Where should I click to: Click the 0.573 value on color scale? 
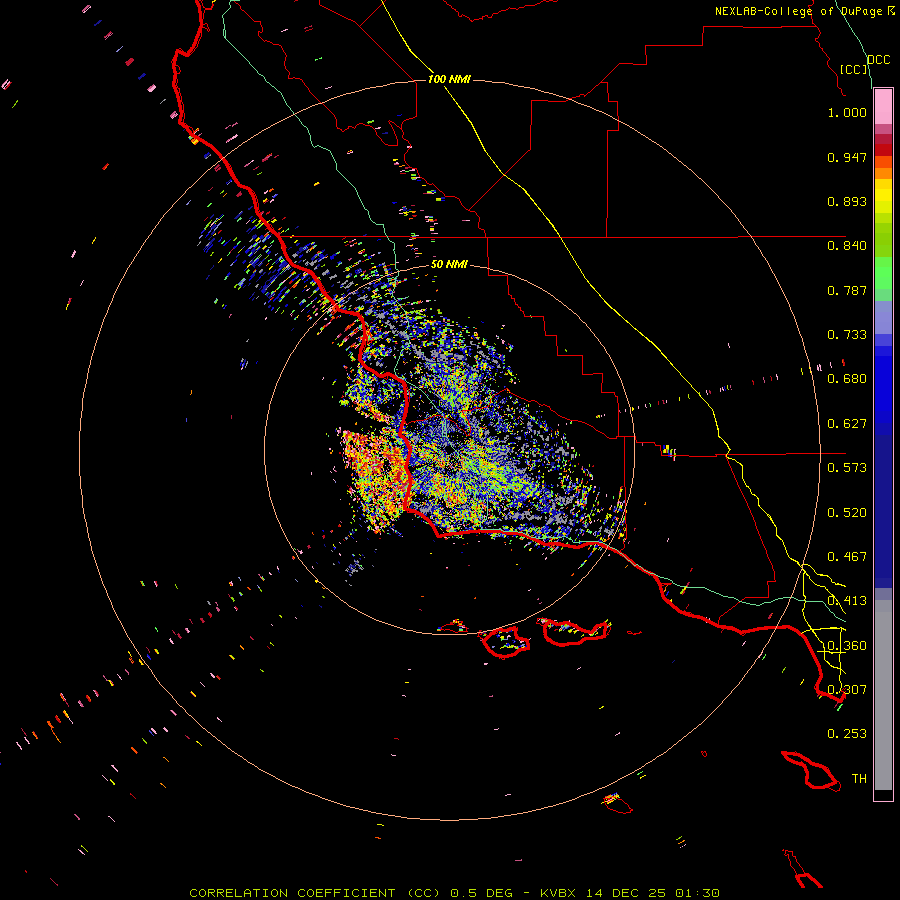[x=847, y=468]
